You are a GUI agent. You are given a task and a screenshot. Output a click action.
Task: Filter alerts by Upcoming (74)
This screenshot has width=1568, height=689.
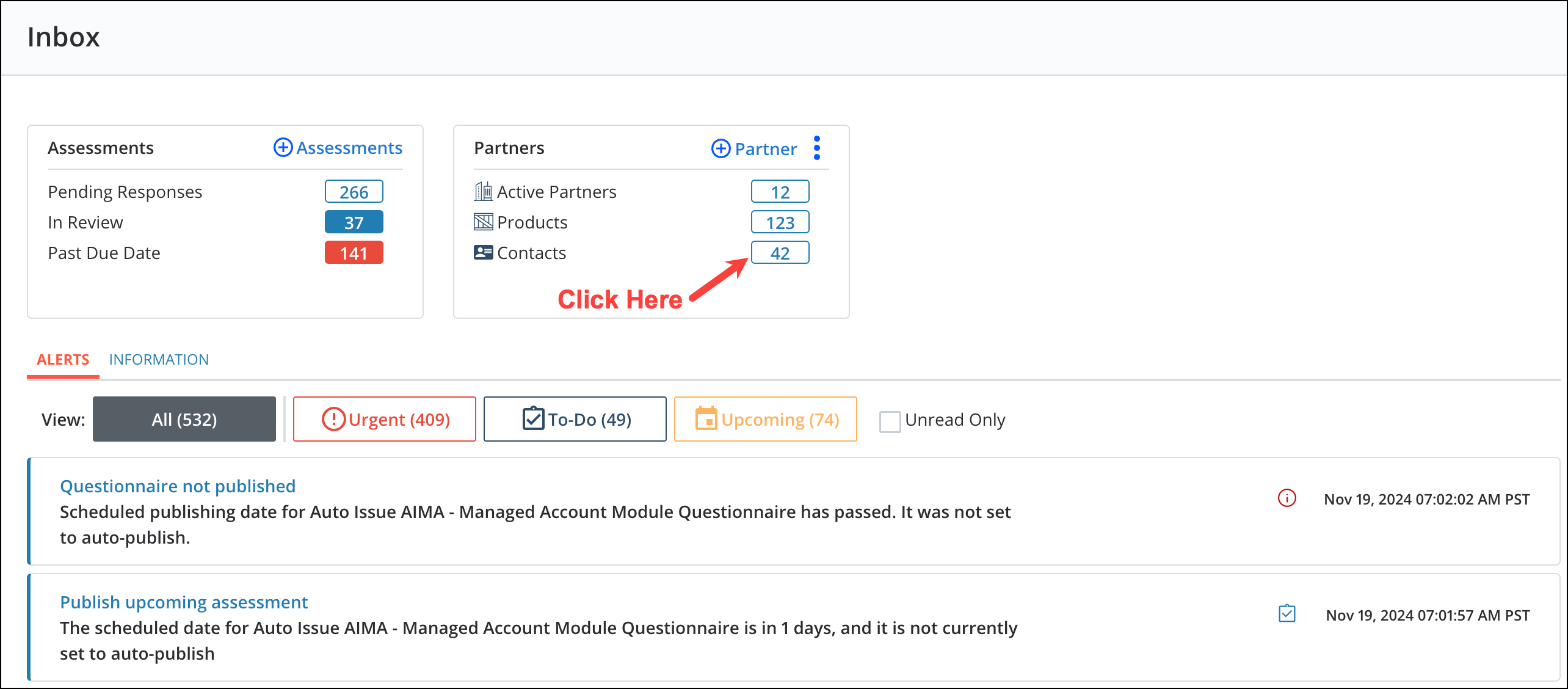coord(766,419)
